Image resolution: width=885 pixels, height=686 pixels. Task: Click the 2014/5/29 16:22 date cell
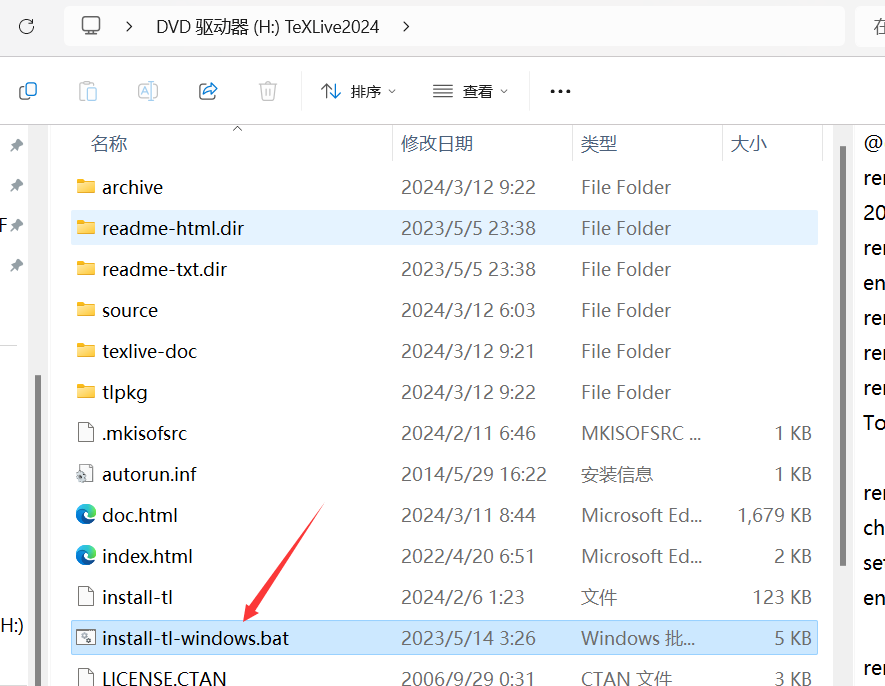(474, 474)
